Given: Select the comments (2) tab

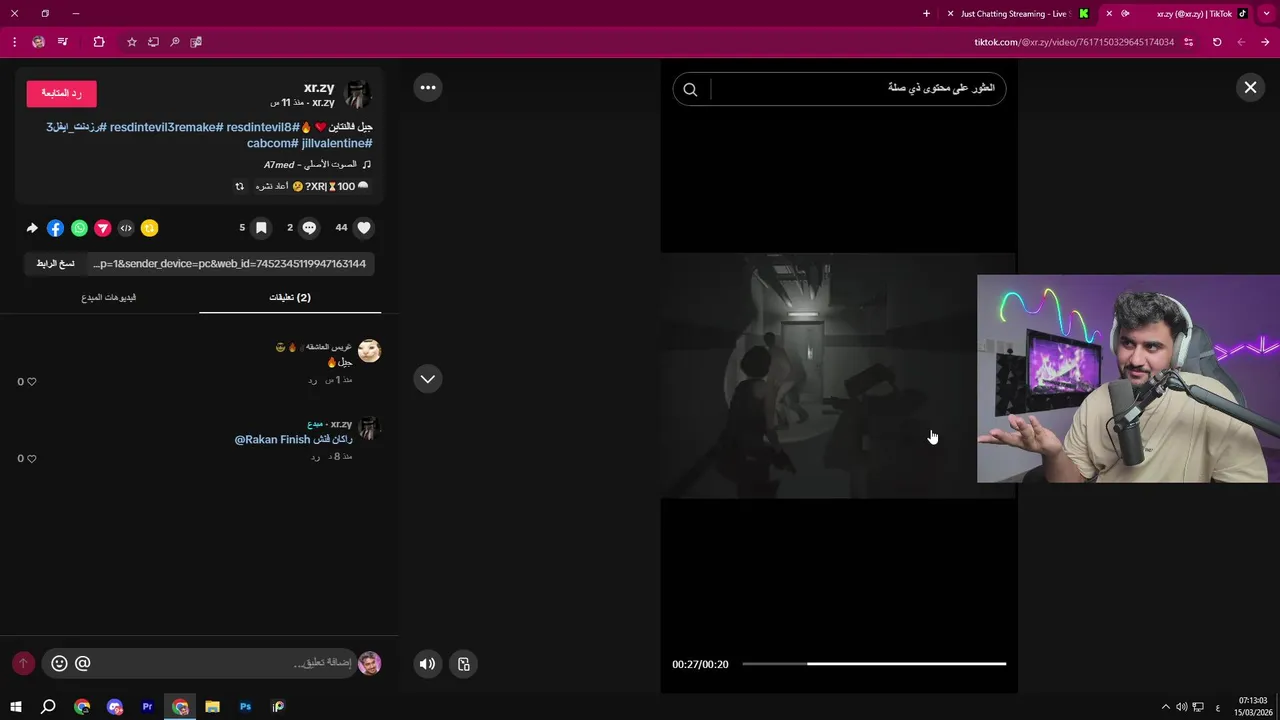Looking at the screenshot, I should coord(290,297).
